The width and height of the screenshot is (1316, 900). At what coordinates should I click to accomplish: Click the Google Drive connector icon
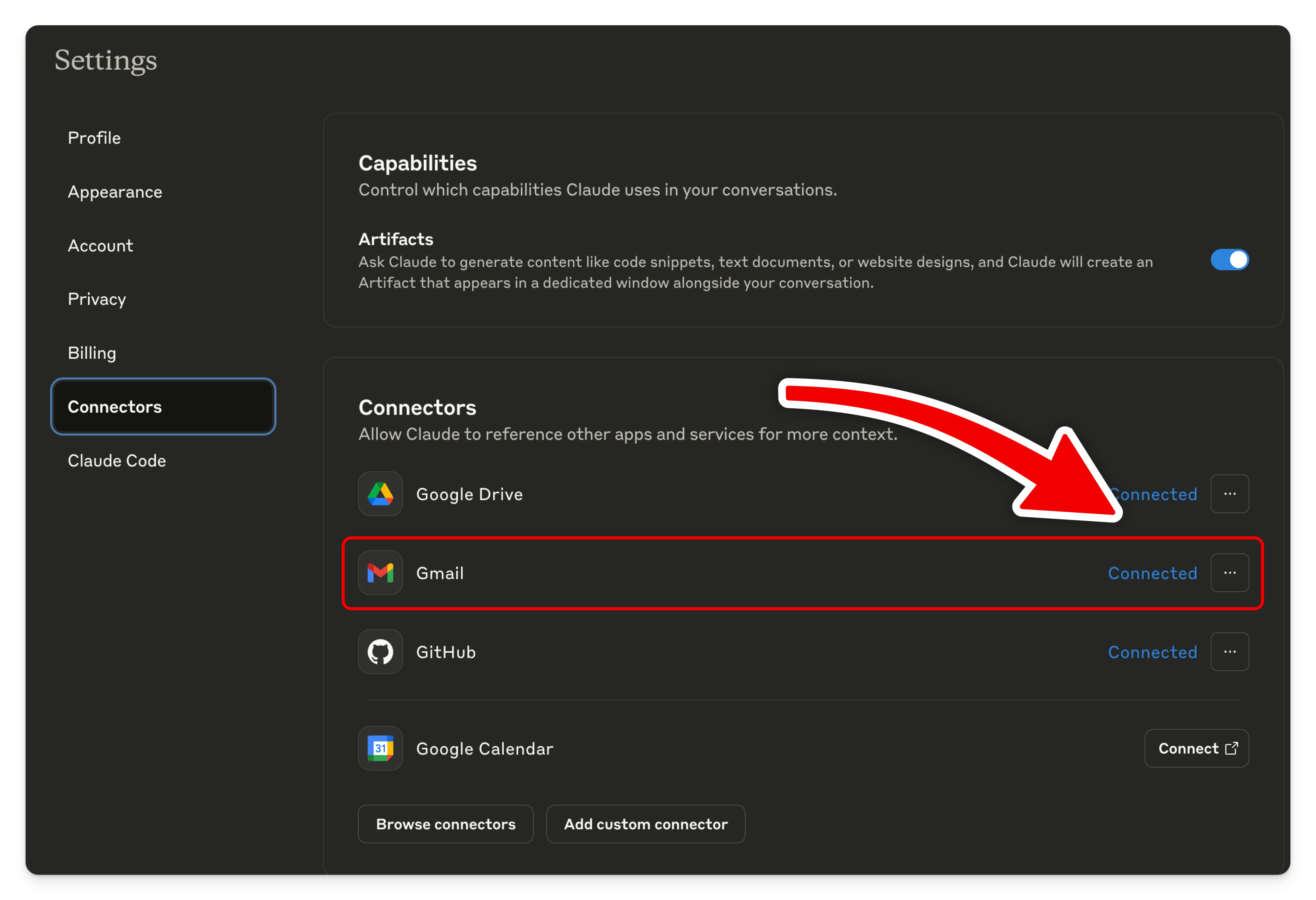(x=380, y=494)
